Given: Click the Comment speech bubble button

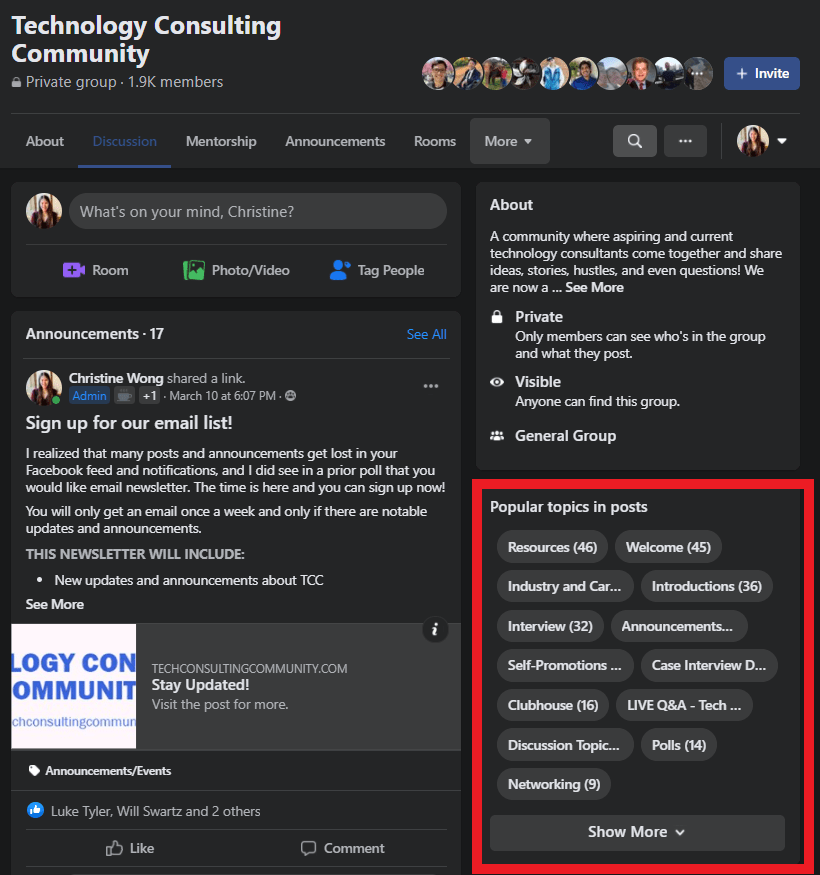Looking at the screenshot, I should pos(342,848).
